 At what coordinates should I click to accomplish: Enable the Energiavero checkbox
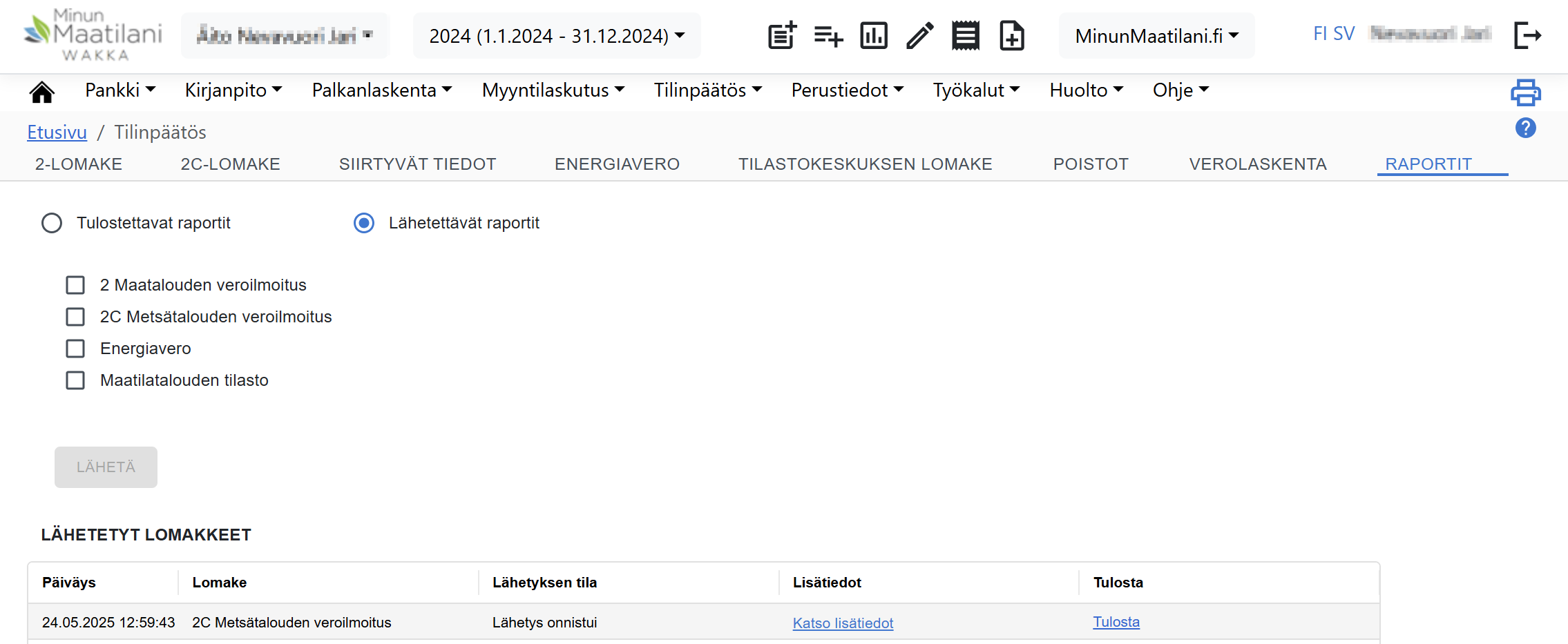(x=75, y=349)
